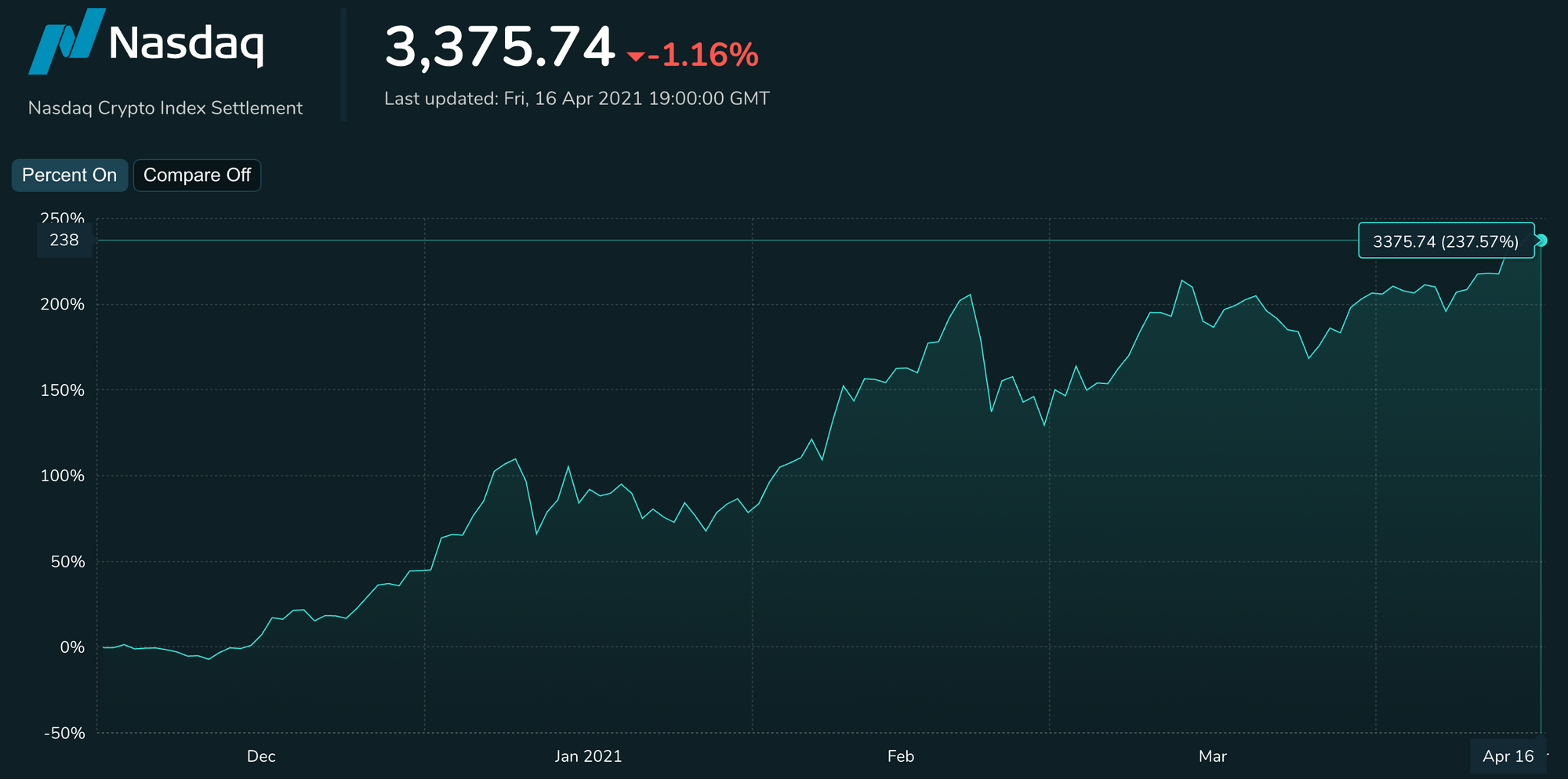1568x779 pixels.
Task: Click the Feb x-axis label
Action: click(901, 756)
